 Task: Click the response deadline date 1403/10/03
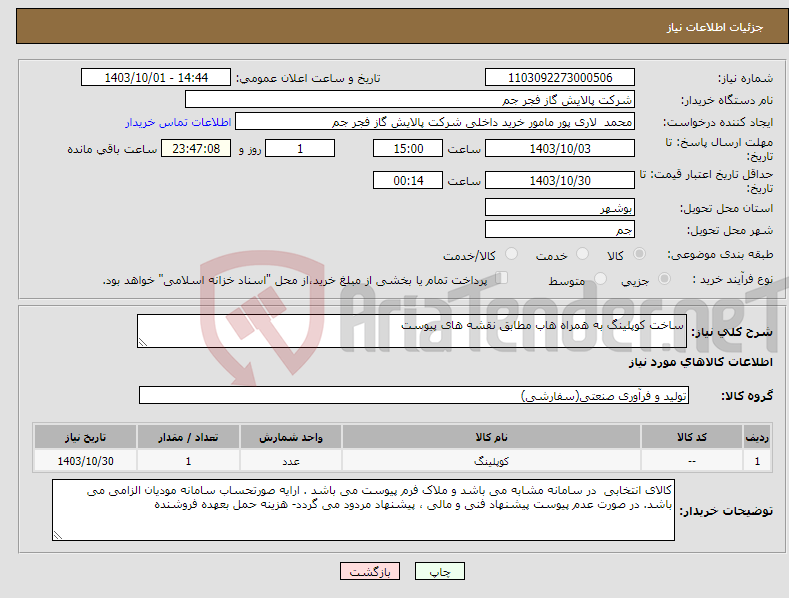pos(560,148)
